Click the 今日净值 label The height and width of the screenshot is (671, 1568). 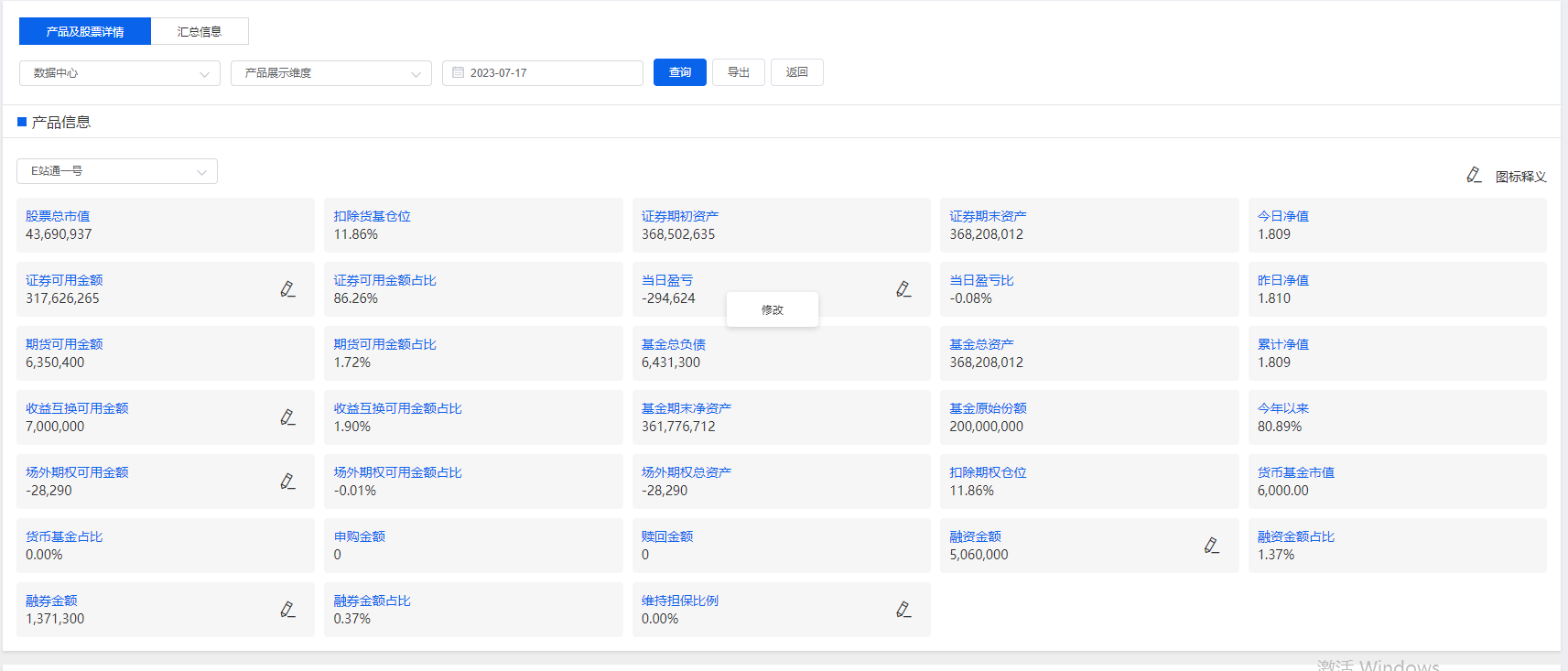pos(1283,216)
